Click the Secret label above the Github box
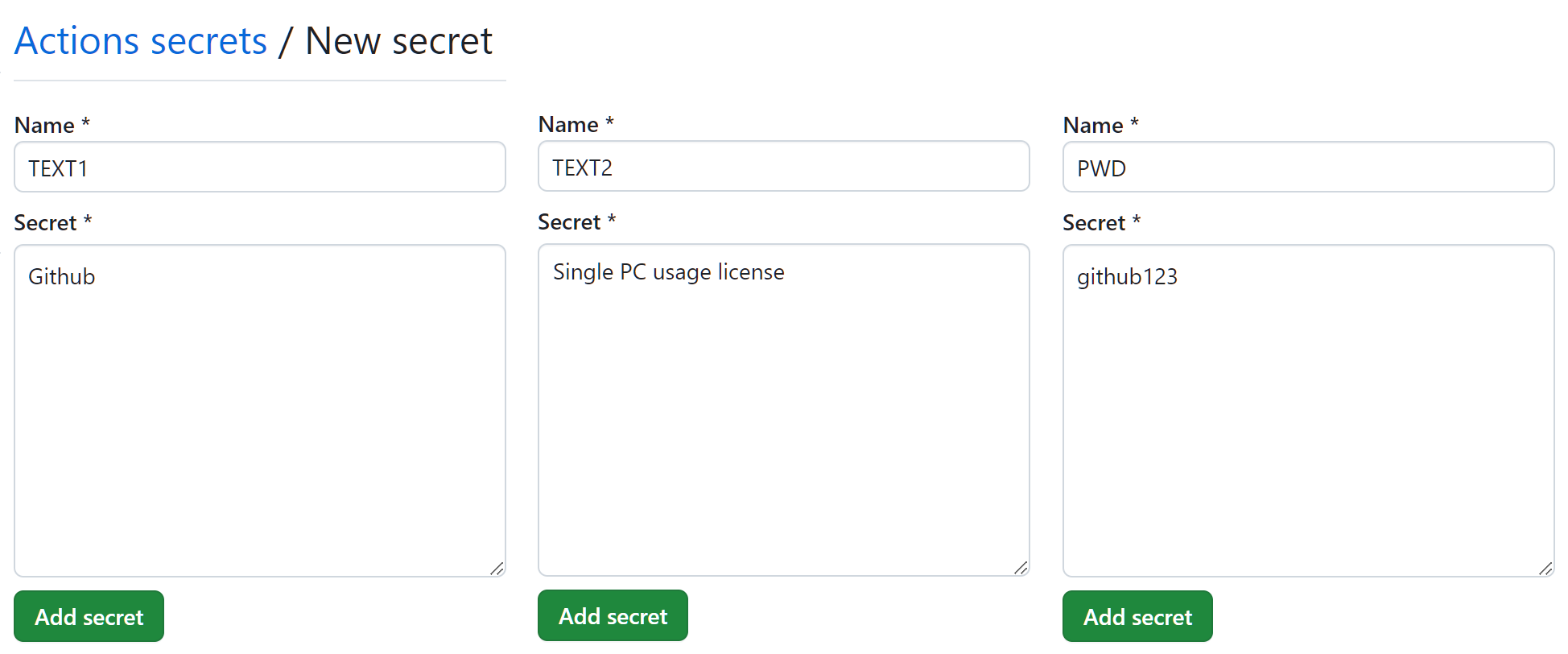1568x654 pixels. pyautogui.click(x=45, y=223)
